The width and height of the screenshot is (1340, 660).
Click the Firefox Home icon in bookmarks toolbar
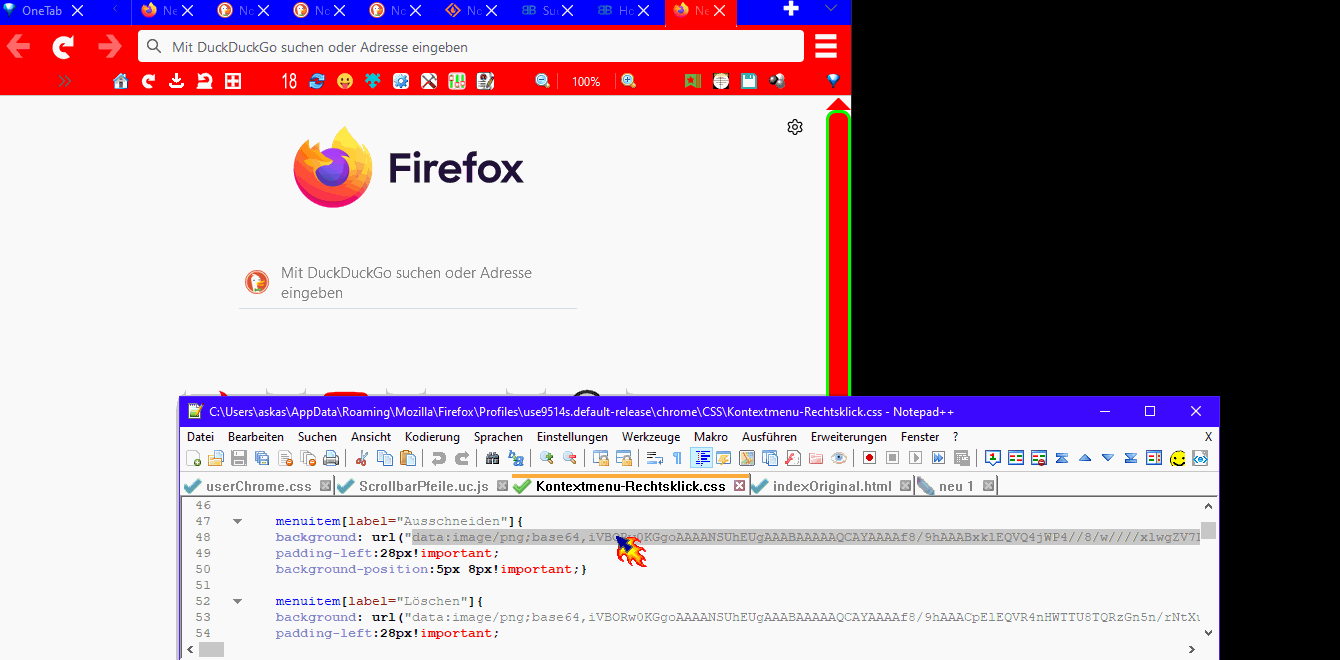point(121,81)
